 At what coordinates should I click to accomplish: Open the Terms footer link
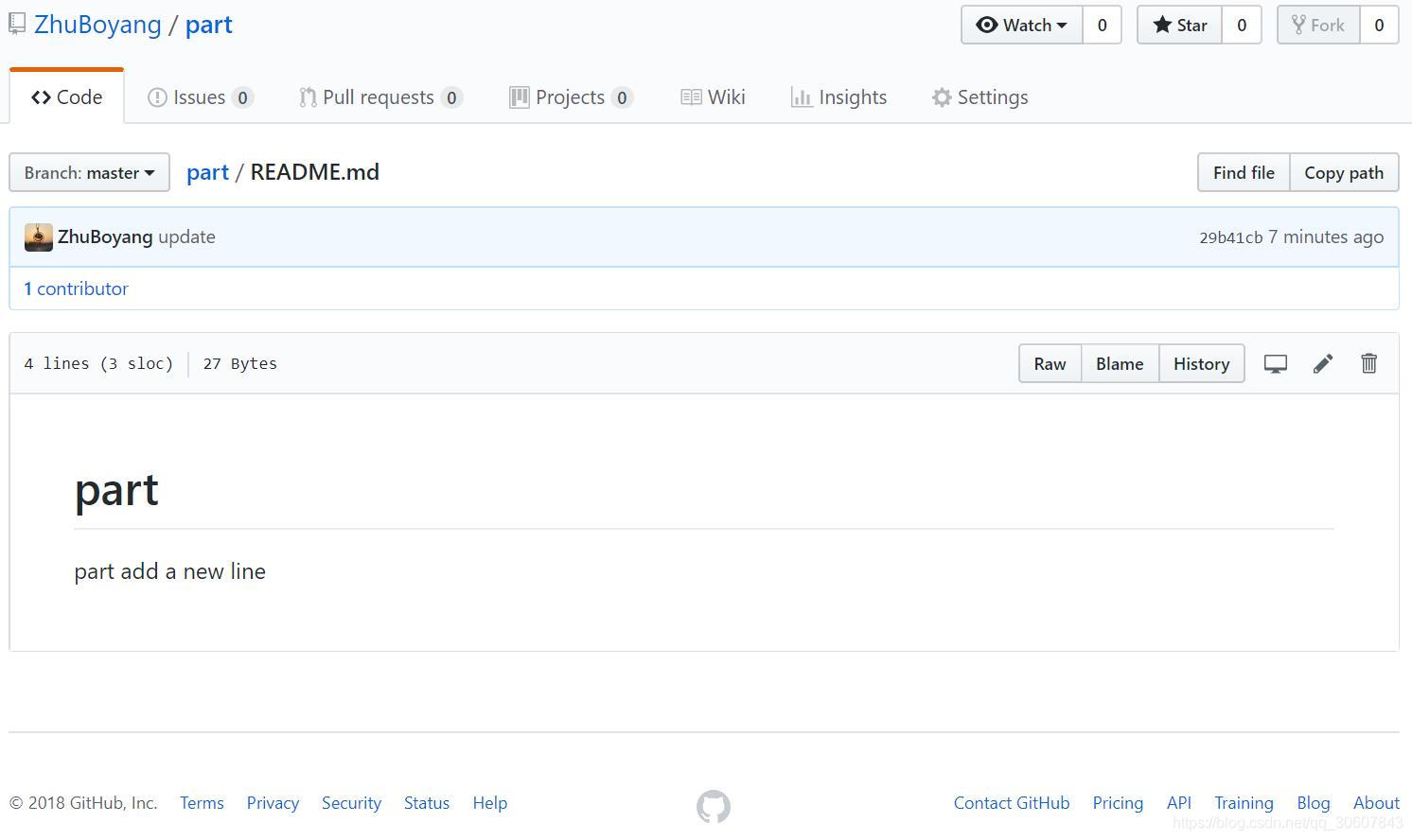tap(202, 803)
